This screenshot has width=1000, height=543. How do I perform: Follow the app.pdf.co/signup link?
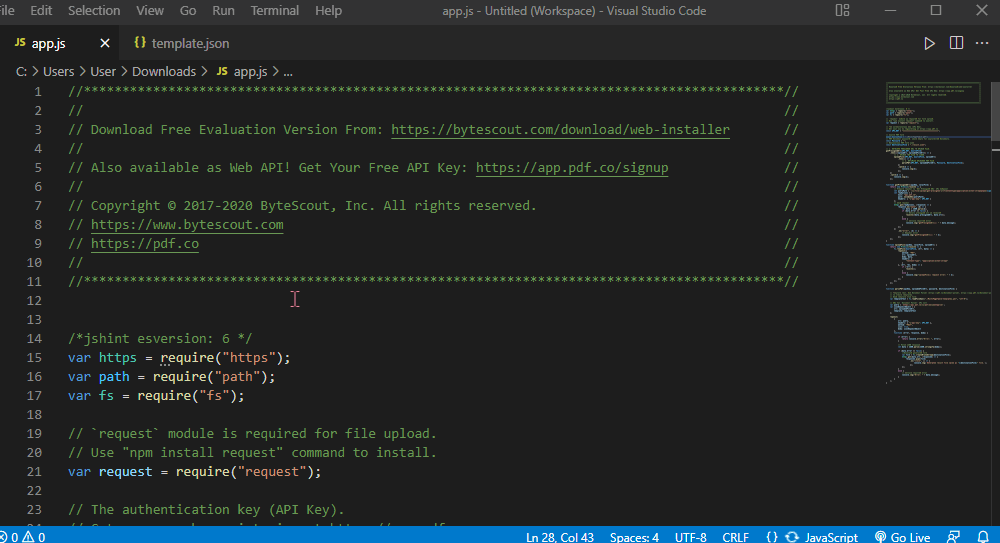[572, 168]
